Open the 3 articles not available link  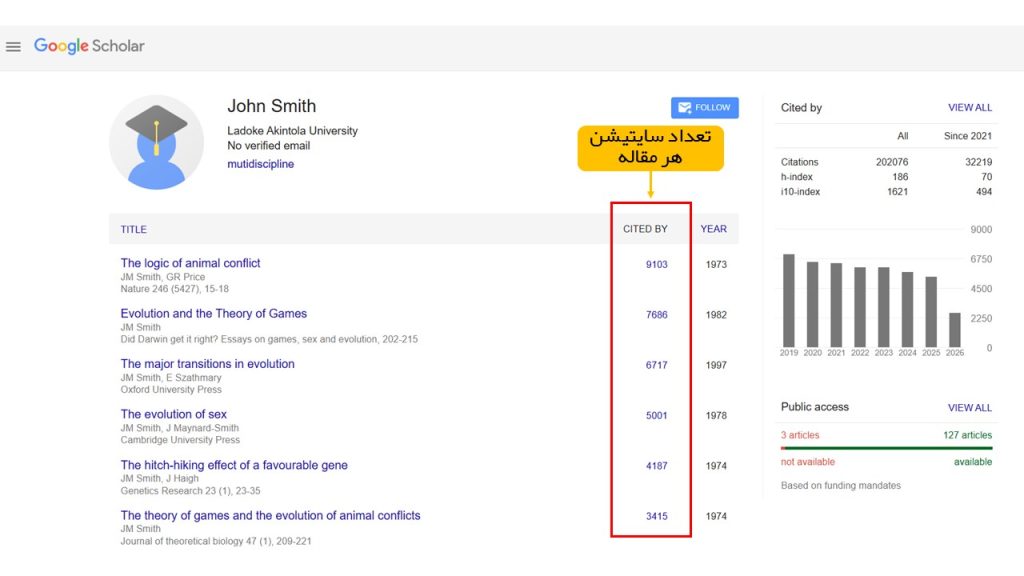click(799, 435)
